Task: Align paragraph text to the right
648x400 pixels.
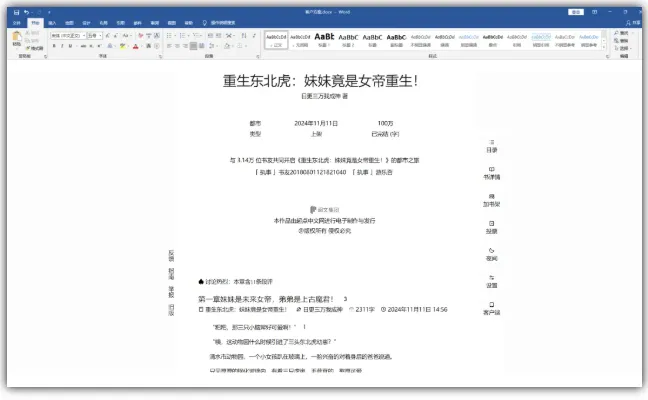Action: tap(186, 46)
